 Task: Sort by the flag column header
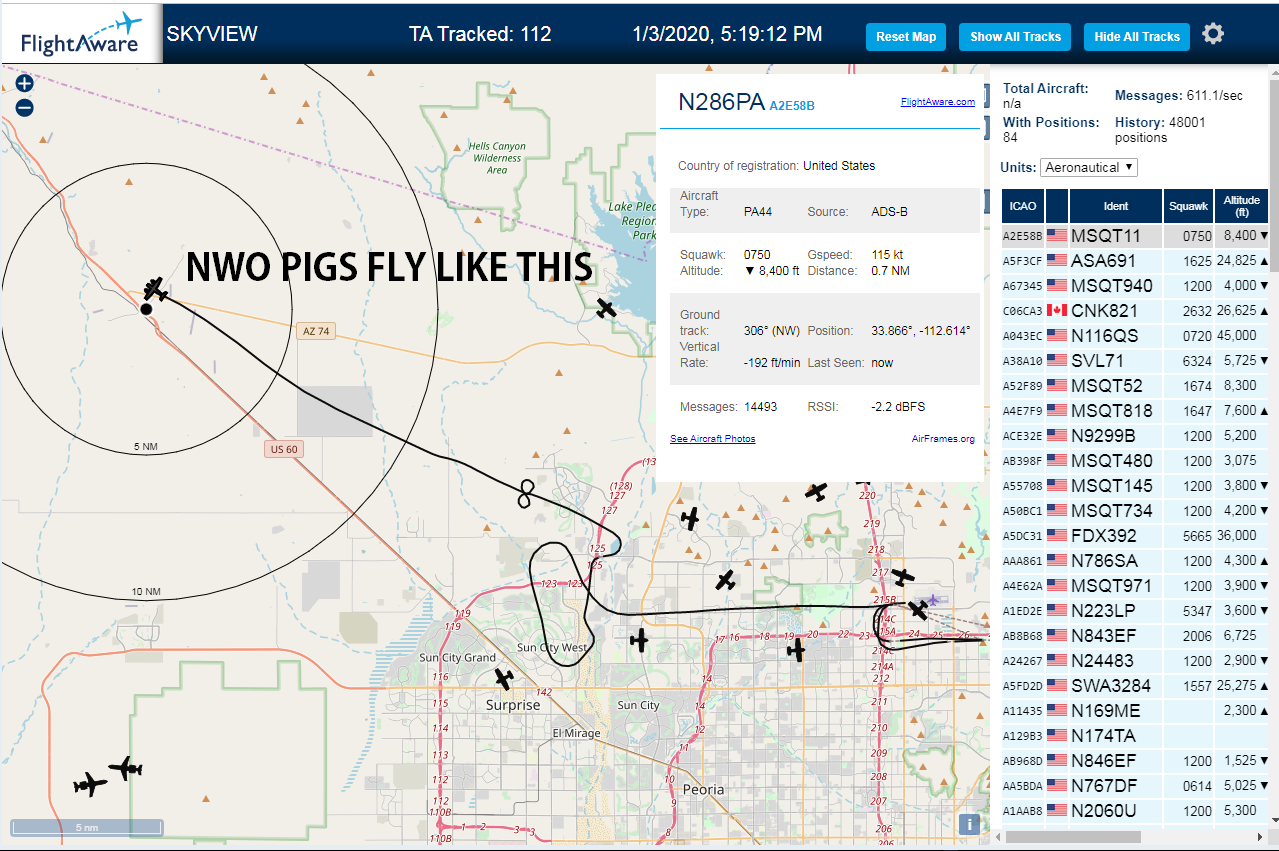(1057, 206)
